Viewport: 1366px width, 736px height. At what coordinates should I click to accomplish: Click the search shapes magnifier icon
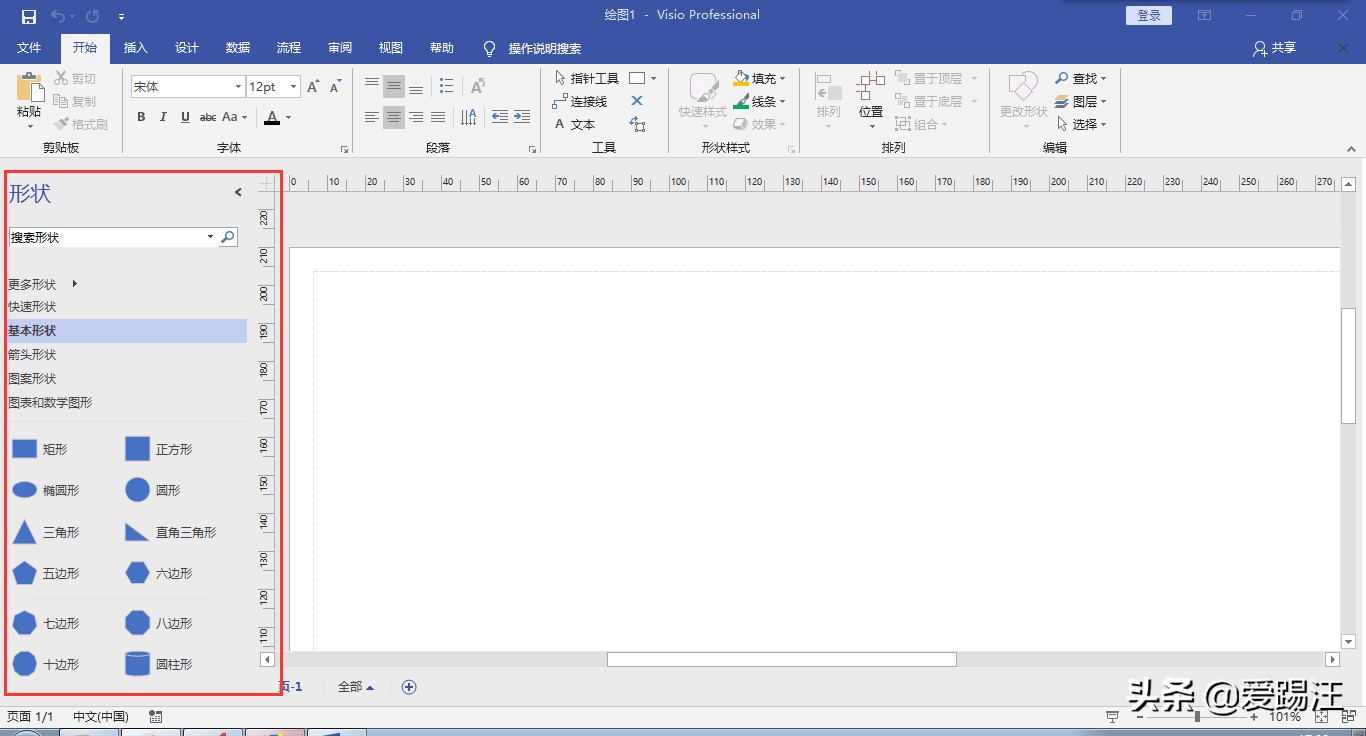[228, 237]
